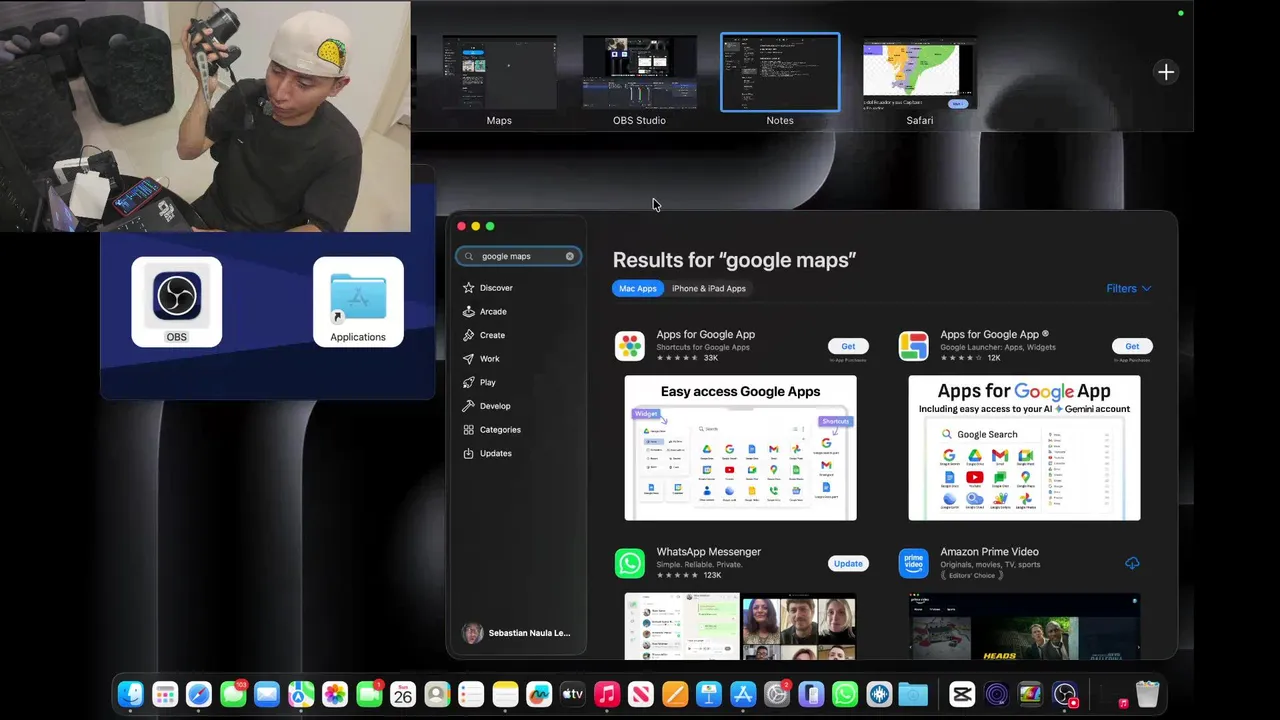
Task: Open the News app in the Dock
Action: (641, 694)
